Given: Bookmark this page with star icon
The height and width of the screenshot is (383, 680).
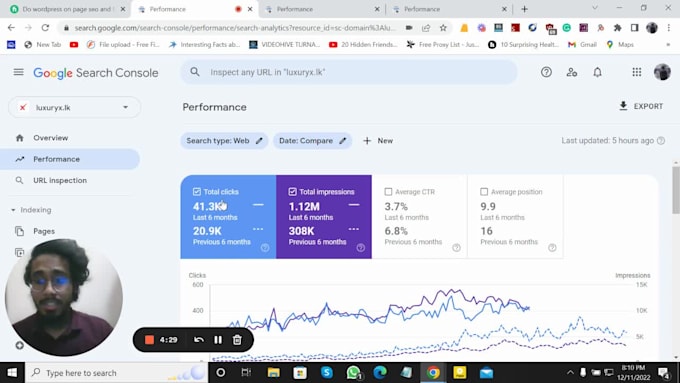Looking at the screenshot, I should coord(443,28).
